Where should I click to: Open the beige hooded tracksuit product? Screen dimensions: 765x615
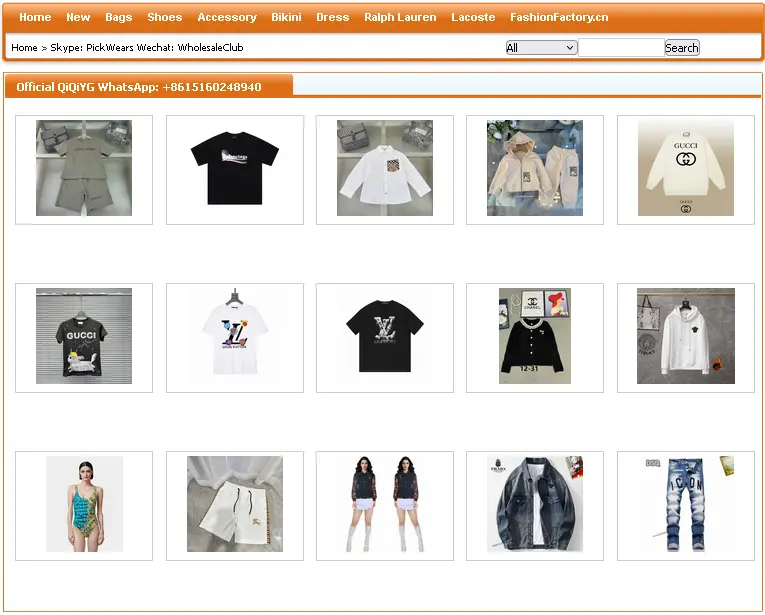click(535, 168)
